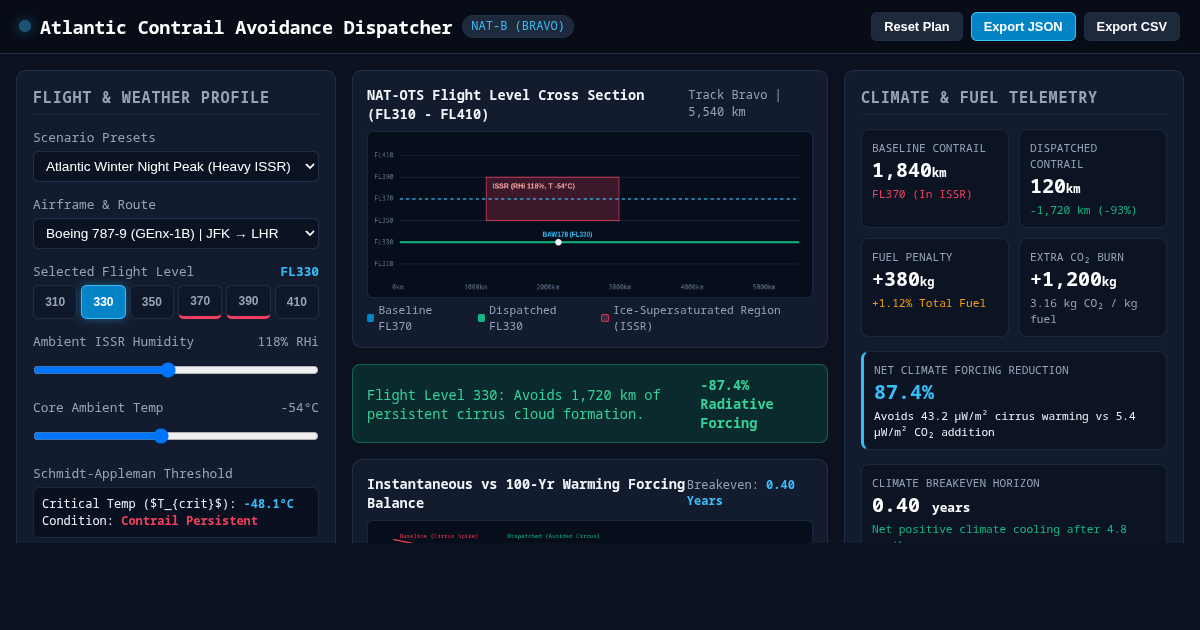Click the Contrail Persistent condition text
The image size is (1200, 630).
[x=189, y=521]
